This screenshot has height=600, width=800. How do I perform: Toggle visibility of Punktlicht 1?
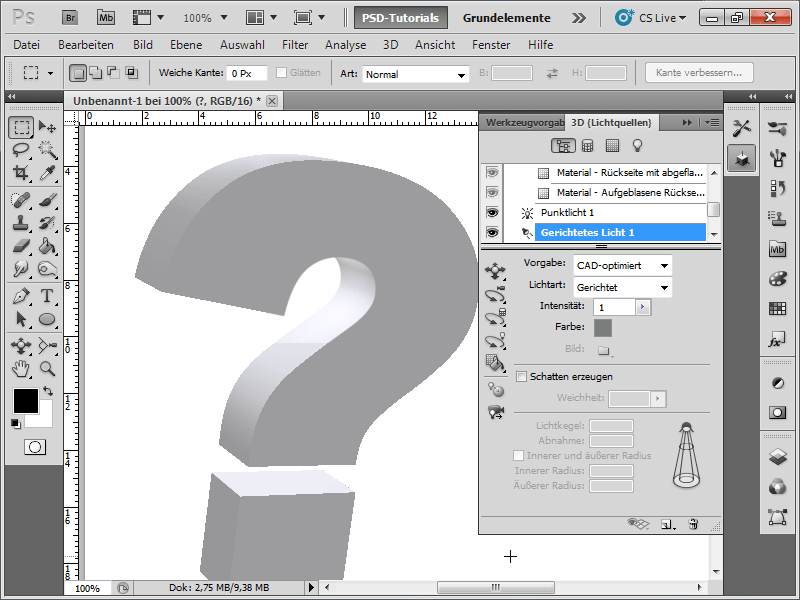(x=492, y=213)
